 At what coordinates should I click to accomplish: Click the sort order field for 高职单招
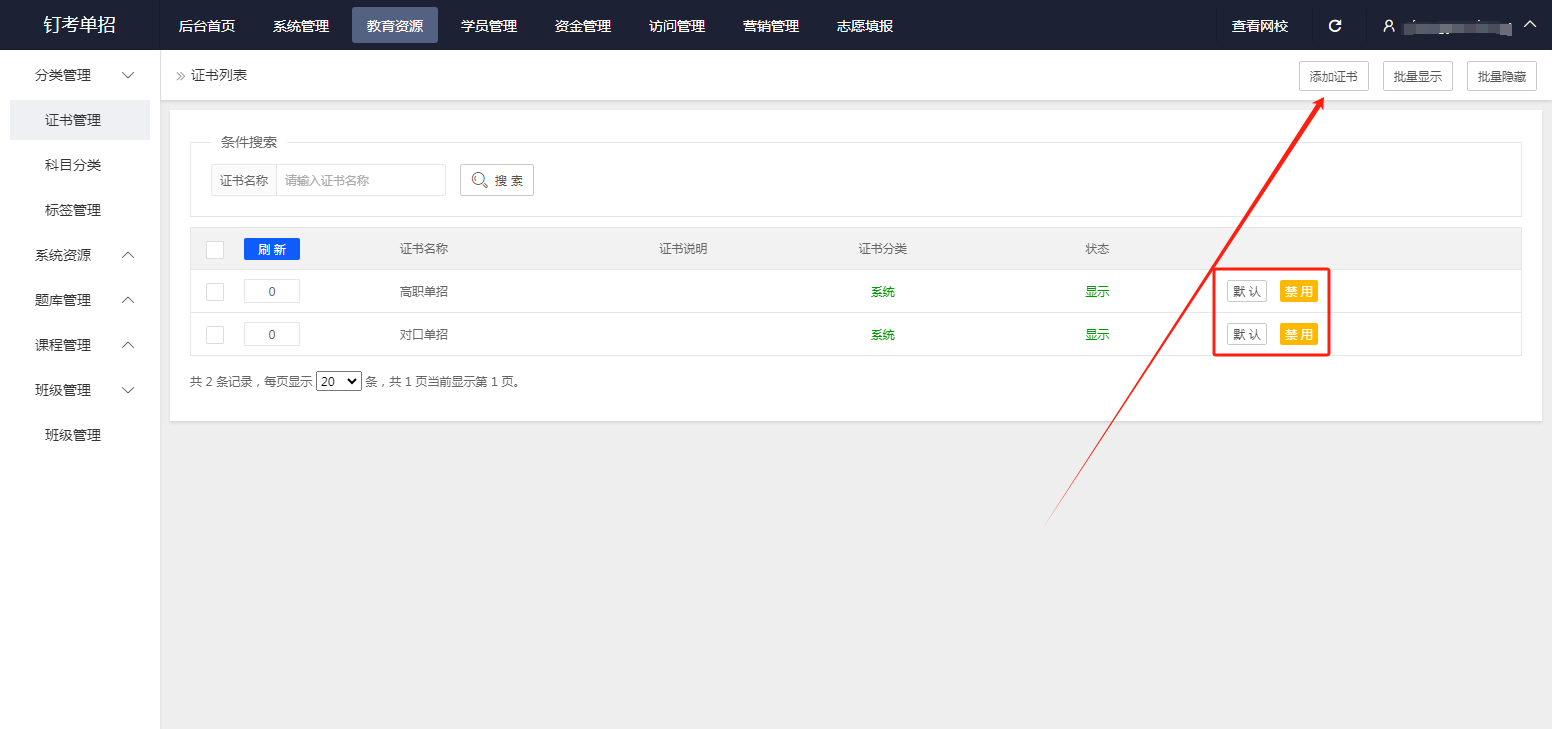272,292
